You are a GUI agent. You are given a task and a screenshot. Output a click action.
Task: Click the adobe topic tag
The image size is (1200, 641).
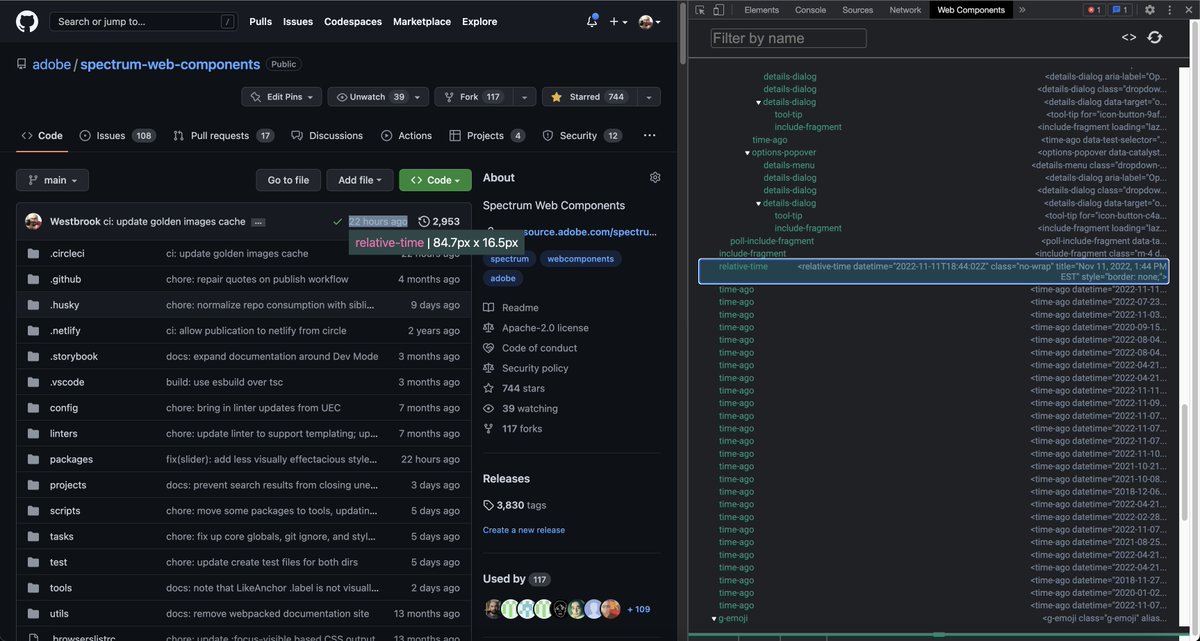click(504, 279)
